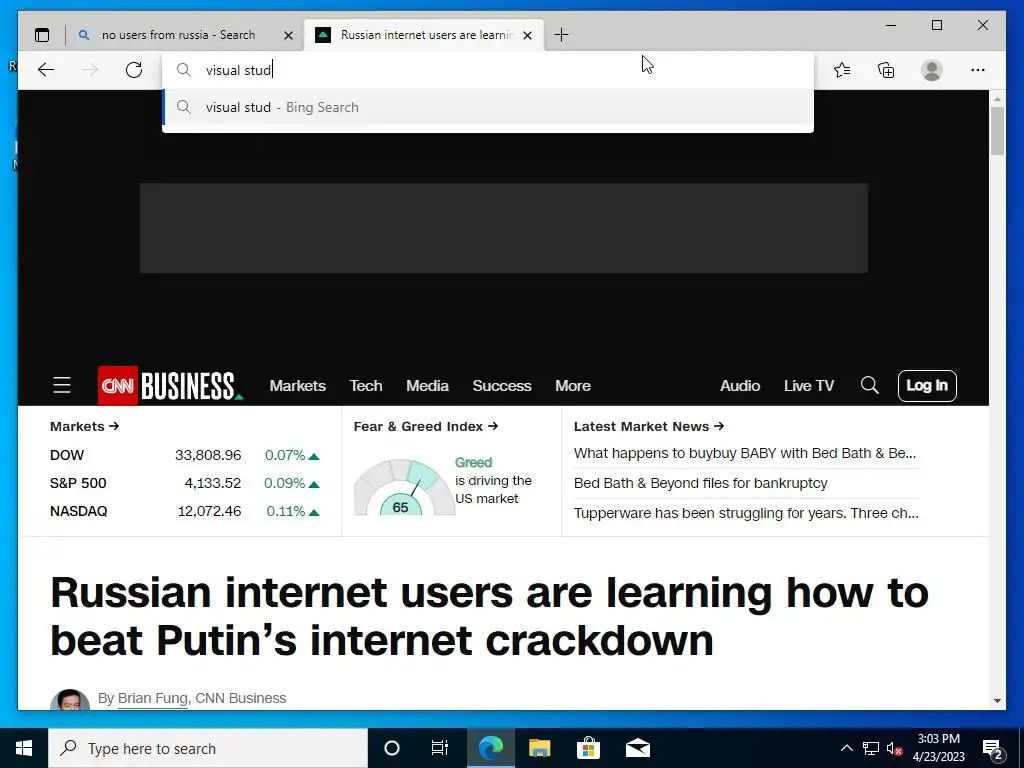
Task: Click the page vertical scrollbar thumb
Action: (997, 131)
